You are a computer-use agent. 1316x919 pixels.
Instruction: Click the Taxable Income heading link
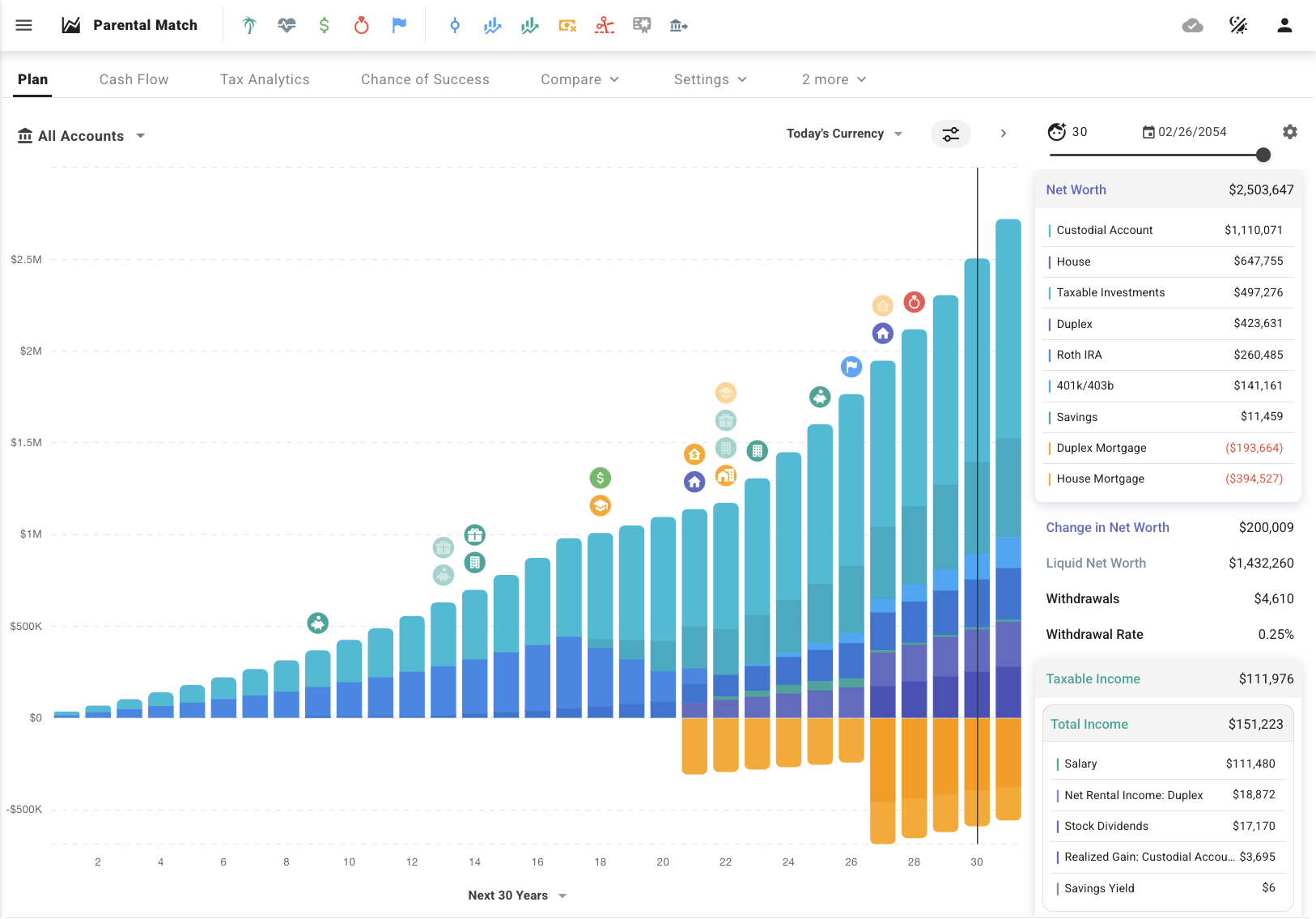point(1093,679)
